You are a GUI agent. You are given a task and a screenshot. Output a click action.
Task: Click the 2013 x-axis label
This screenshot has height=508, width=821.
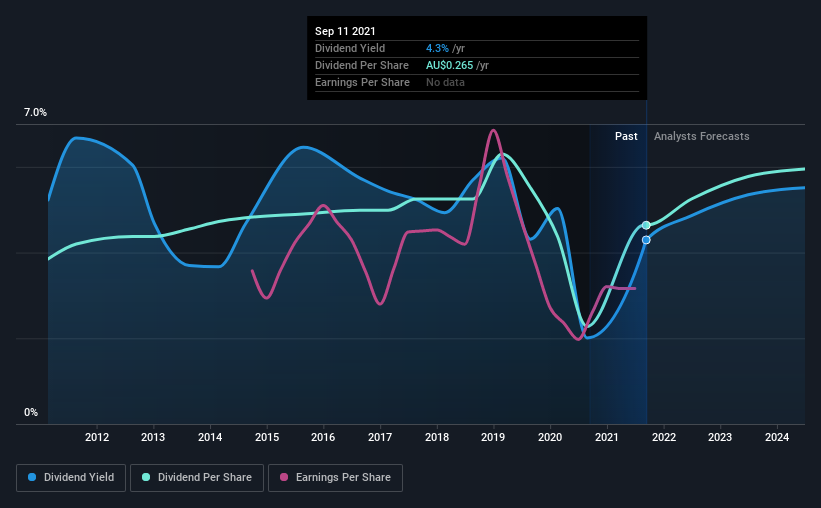[x=153, y=437]
